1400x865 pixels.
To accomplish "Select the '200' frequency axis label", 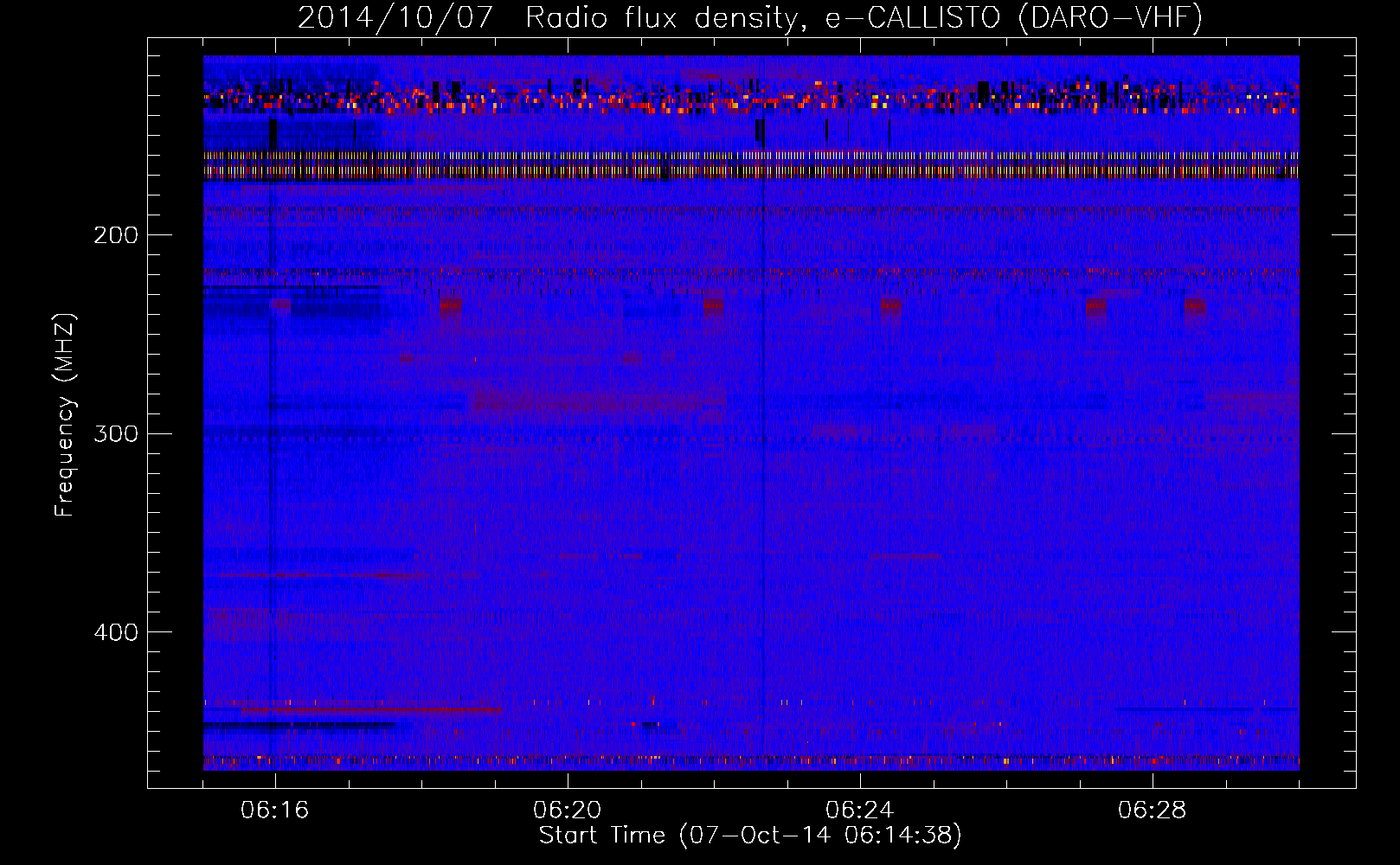I will [116, 234].
